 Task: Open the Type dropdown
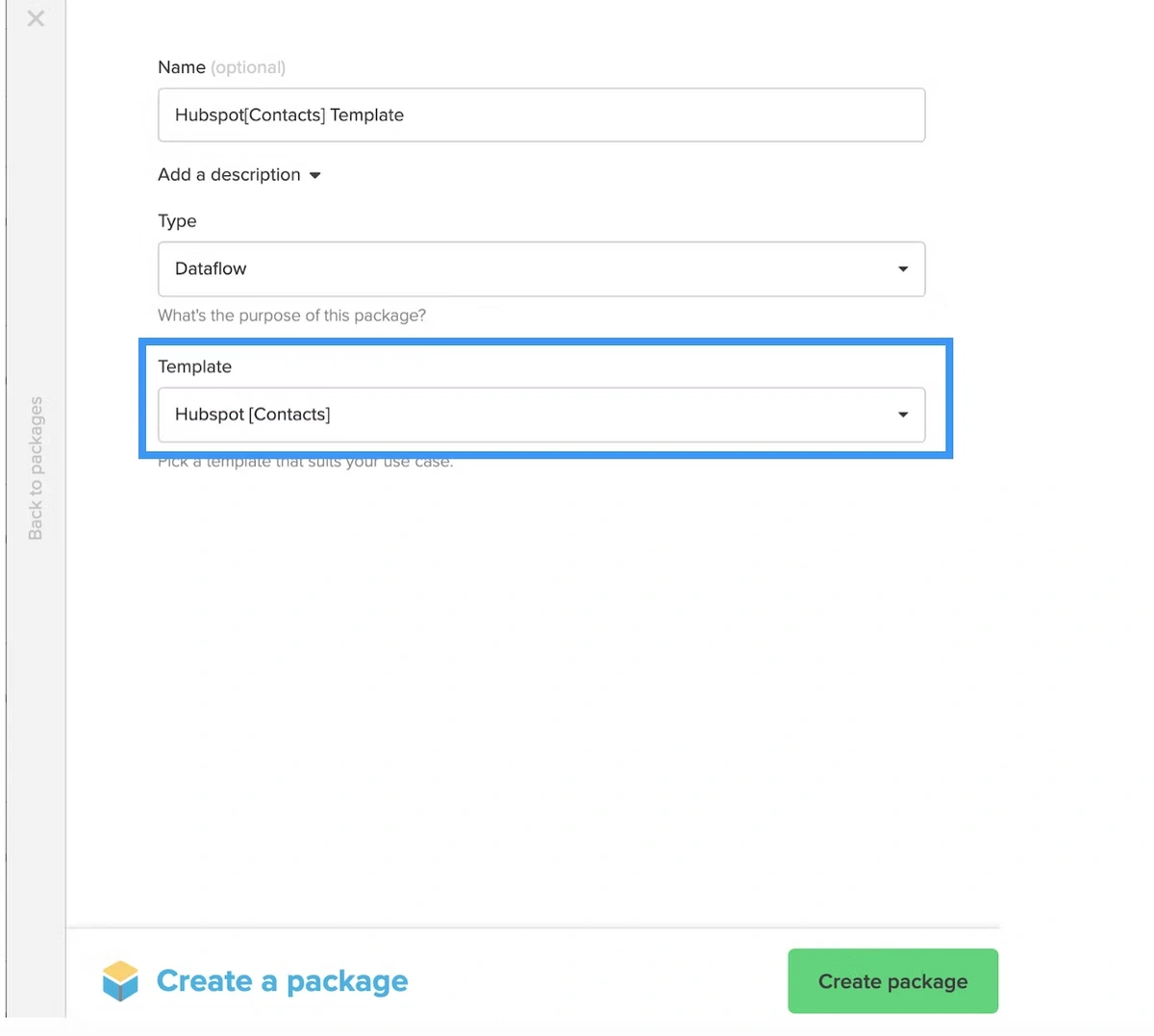(541, 269)
